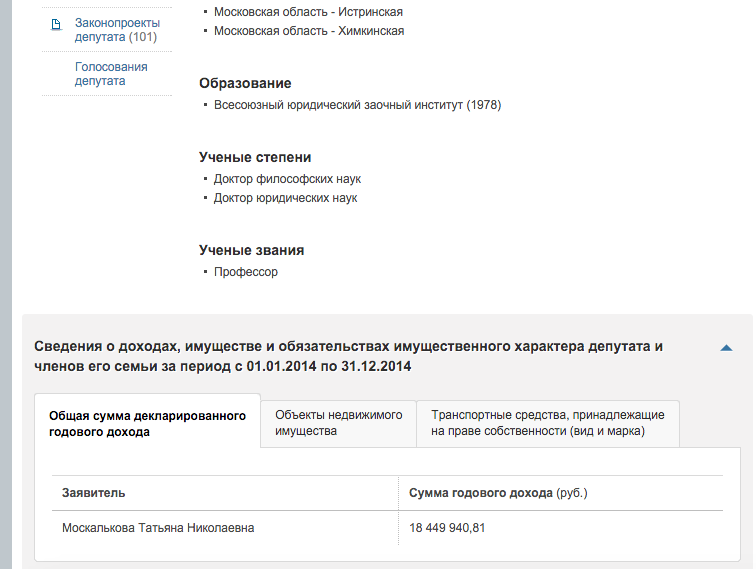Click the Заявитель column header
The width and height of the screenshot is (756, 569).
94,493
